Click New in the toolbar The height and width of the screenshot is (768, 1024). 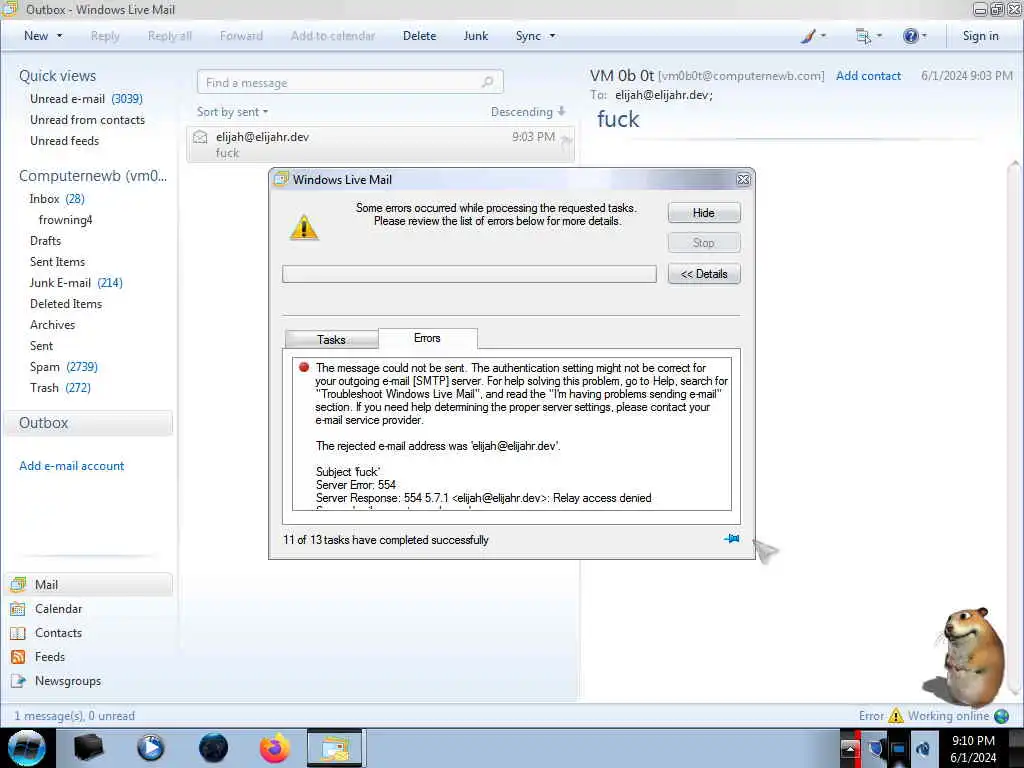tap(36, 36)
